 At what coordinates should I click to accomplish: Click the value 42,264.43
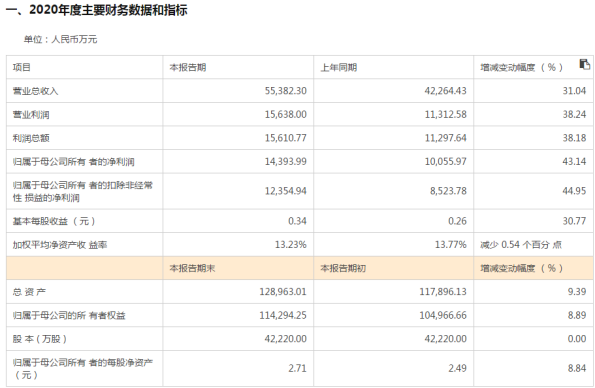445,91
